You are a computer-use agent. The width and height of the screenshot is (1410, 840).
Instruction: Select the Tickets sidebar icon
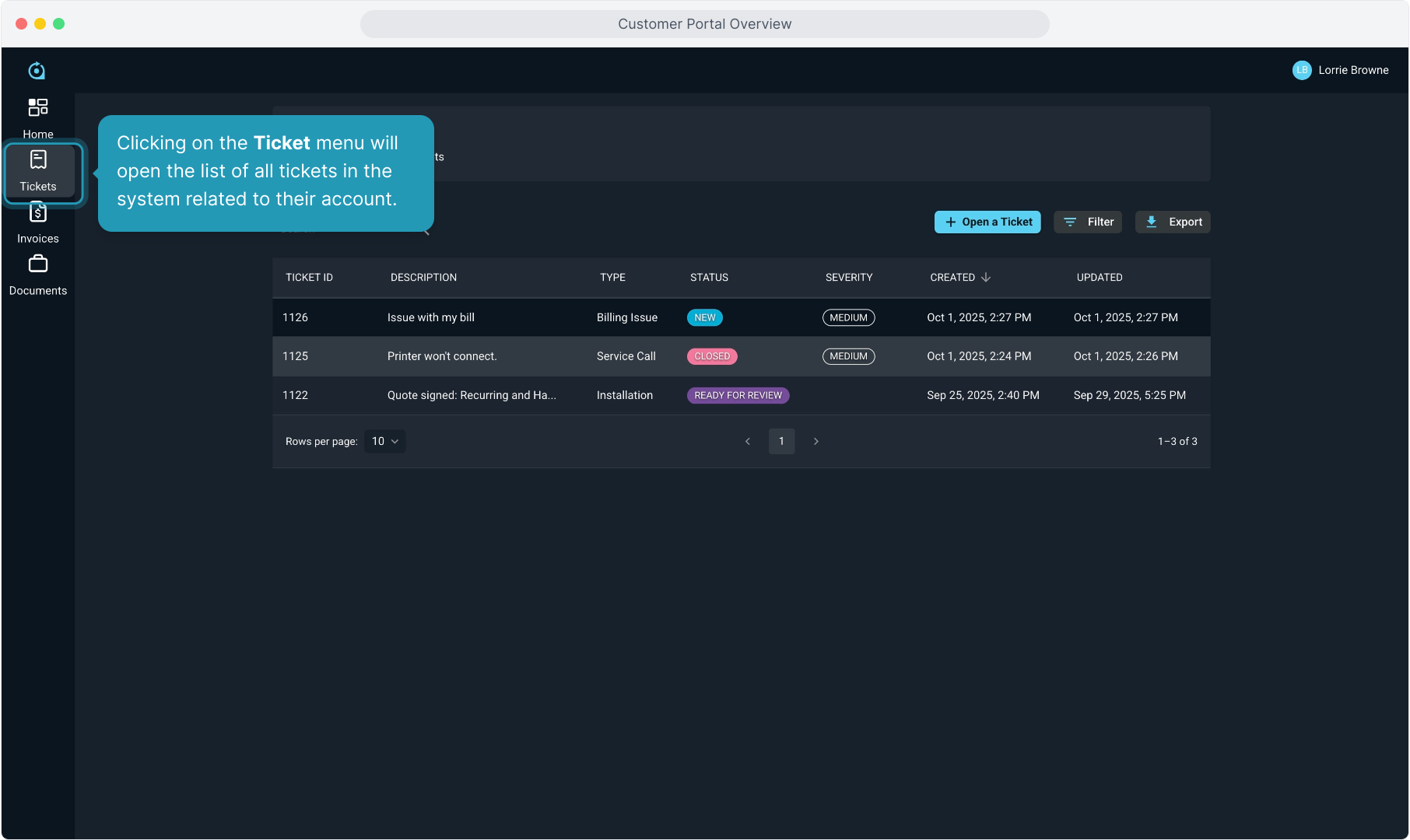(x=37, y=160)
